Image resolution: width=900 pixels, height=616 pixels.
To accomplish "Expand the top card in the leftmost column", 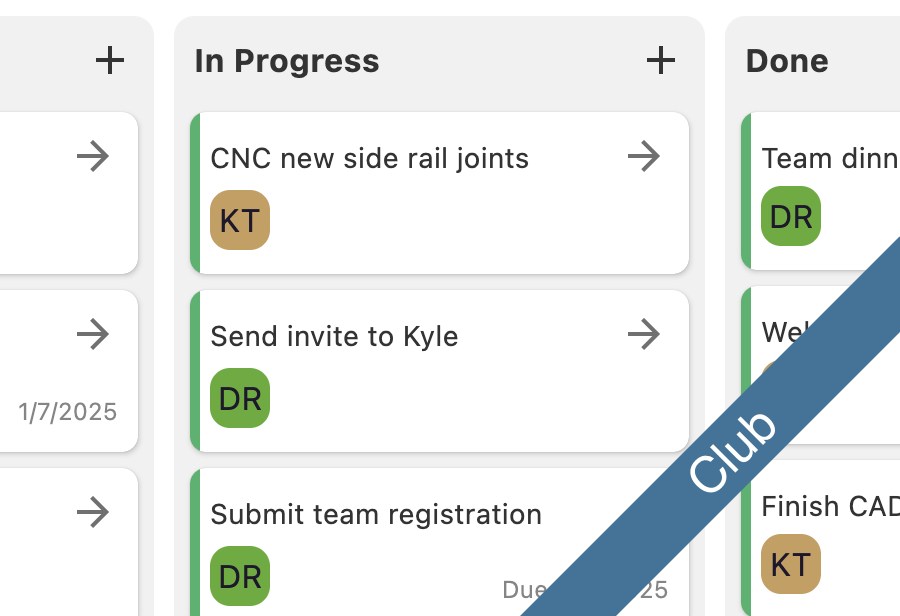I will click(x=95, y=156).
